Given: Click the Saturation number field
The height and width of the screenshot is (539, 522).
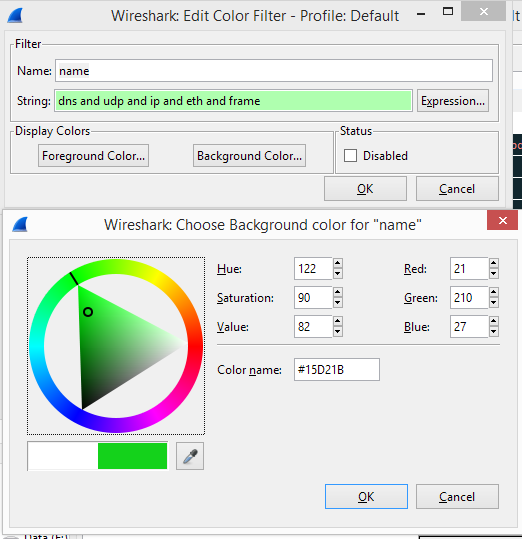Looking at the screenshot, I should tap(313, 297).
